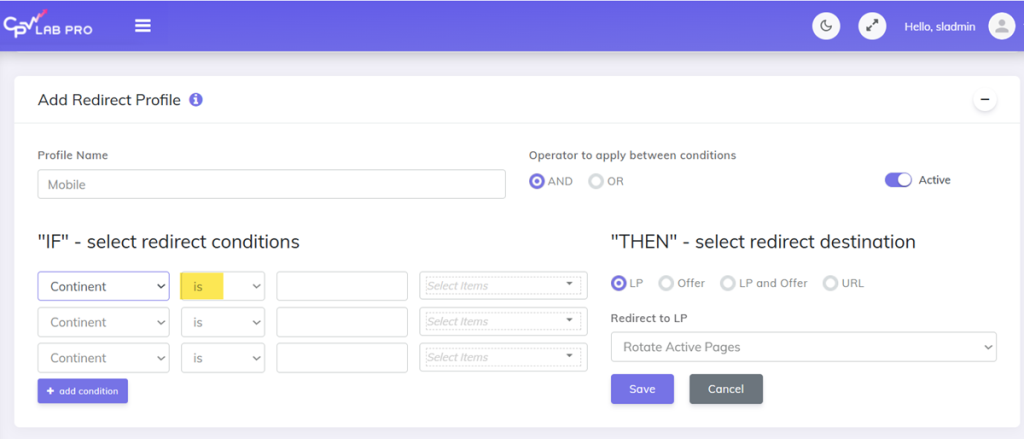Click the Cancel button
The image size is (1024, 439).
coord(726,389)
